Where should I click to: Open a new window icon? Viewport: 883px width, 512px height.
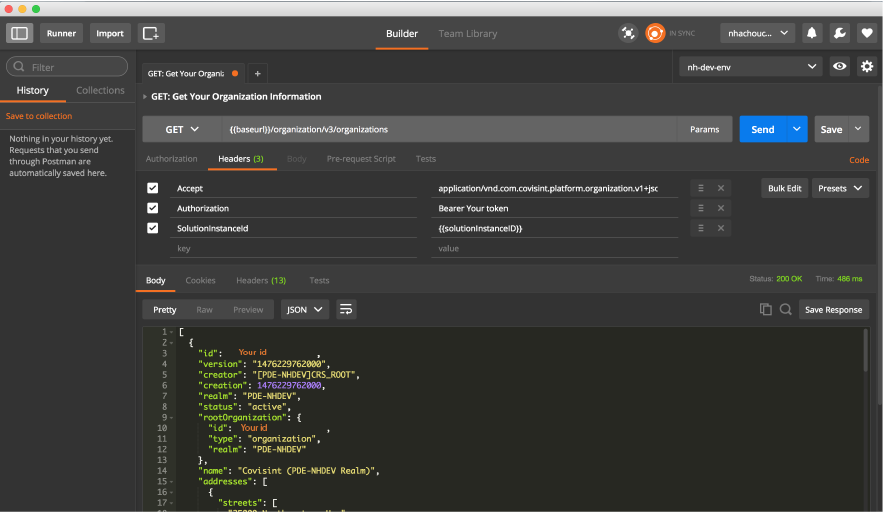pos(151,33)
